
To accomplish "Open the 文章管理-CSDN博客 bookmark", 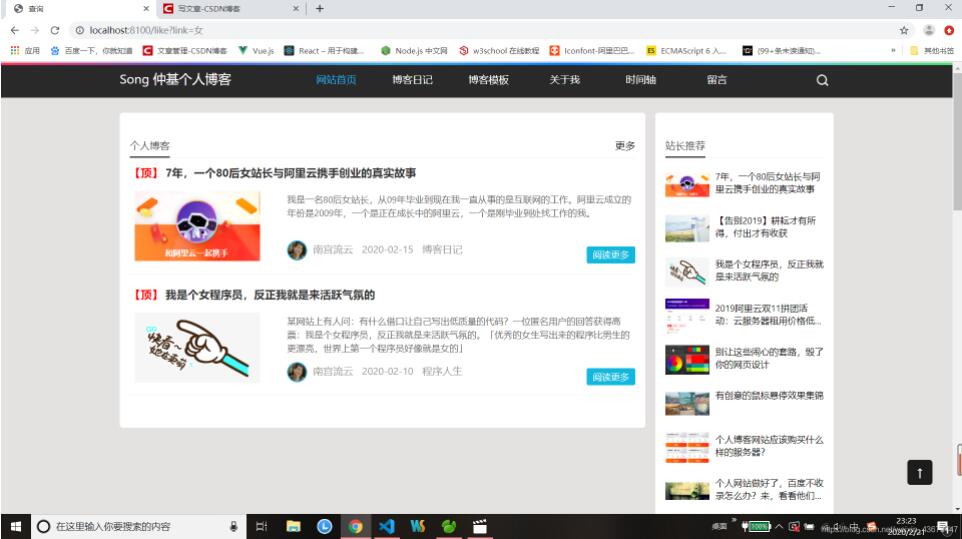I will 185,50.
